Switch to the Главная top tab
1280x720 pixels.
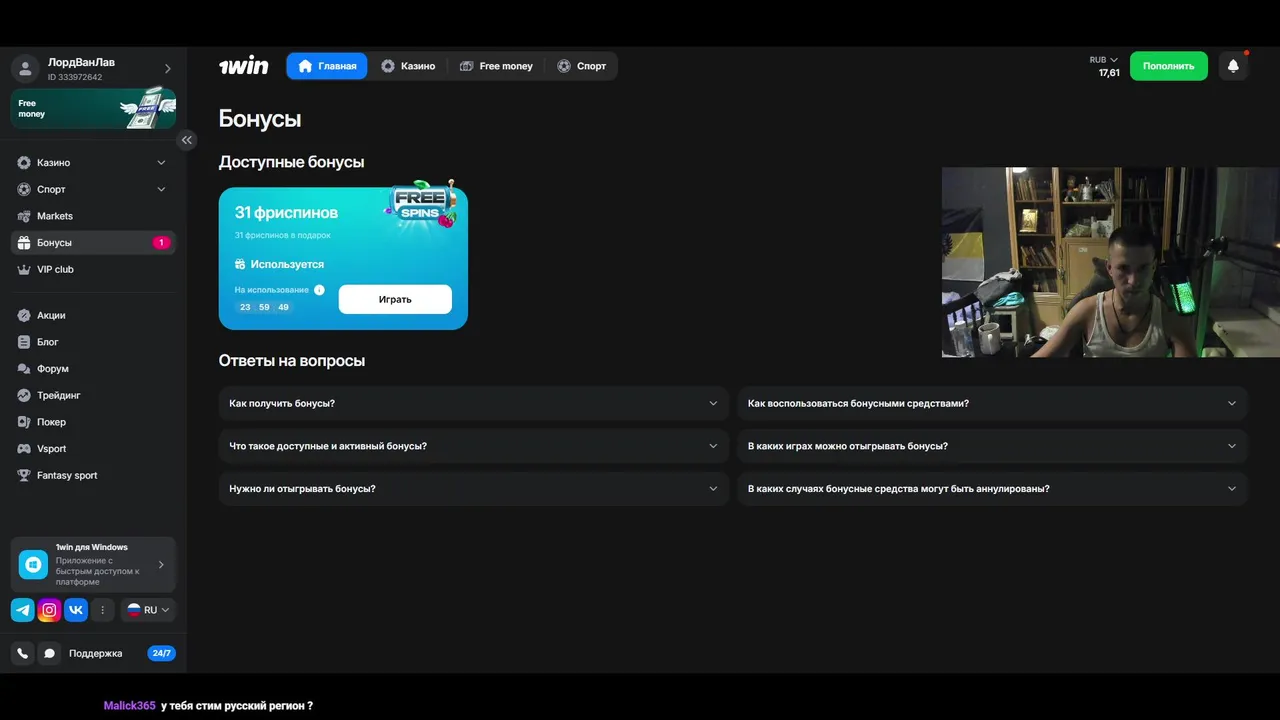pyautogui.click(x=327, y=66)
